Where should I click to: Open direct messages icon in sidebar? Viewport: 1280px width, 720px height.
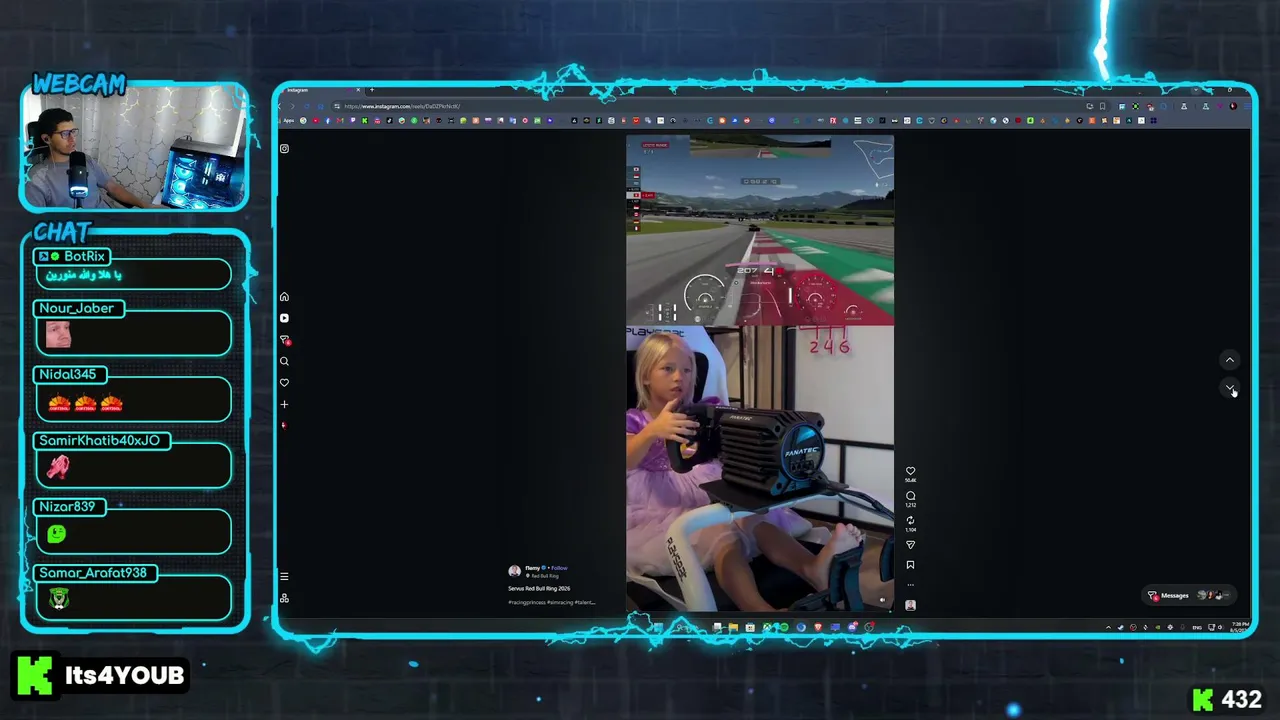click(284, 340)
